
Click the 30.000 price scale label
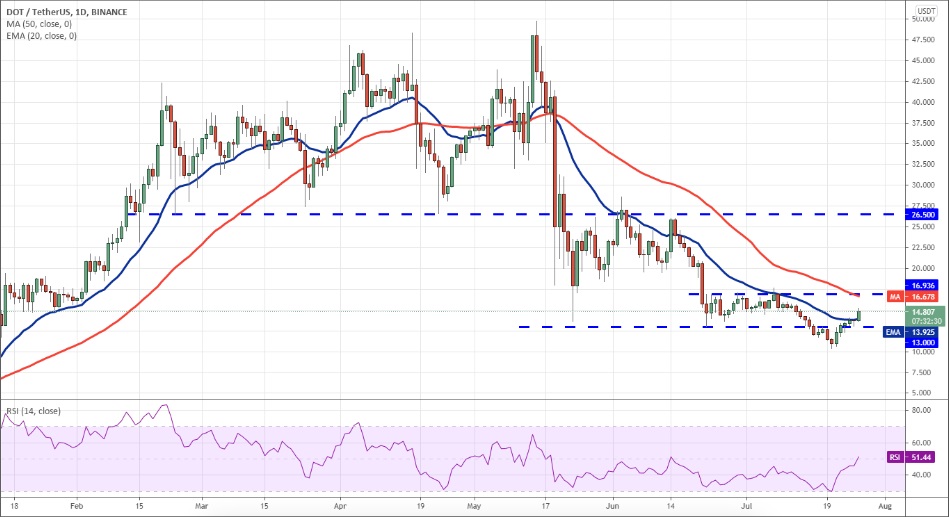tap(922, 185)
